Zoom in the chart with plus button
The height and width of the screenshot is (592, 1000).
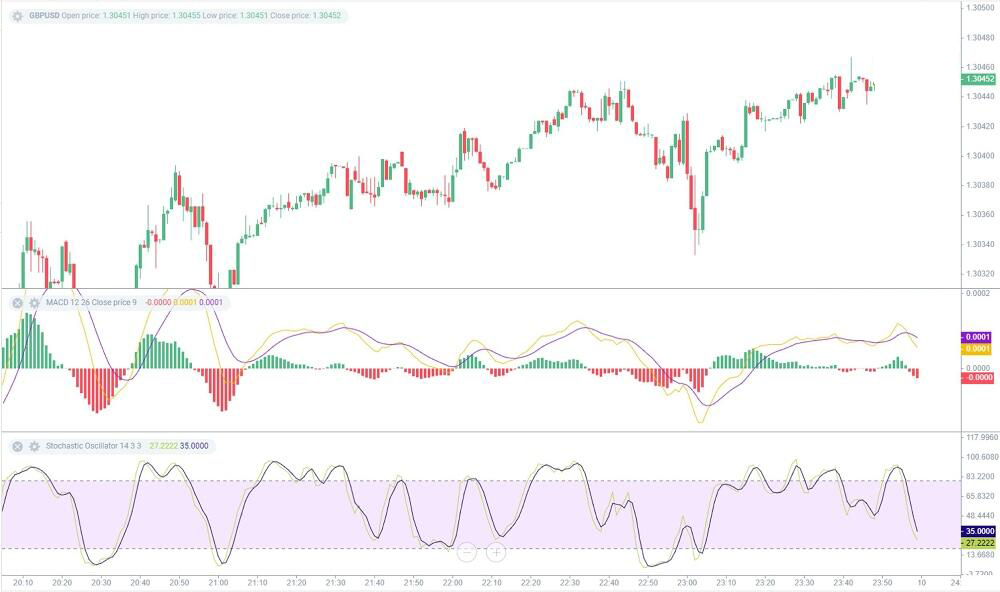tap(496, 551)
